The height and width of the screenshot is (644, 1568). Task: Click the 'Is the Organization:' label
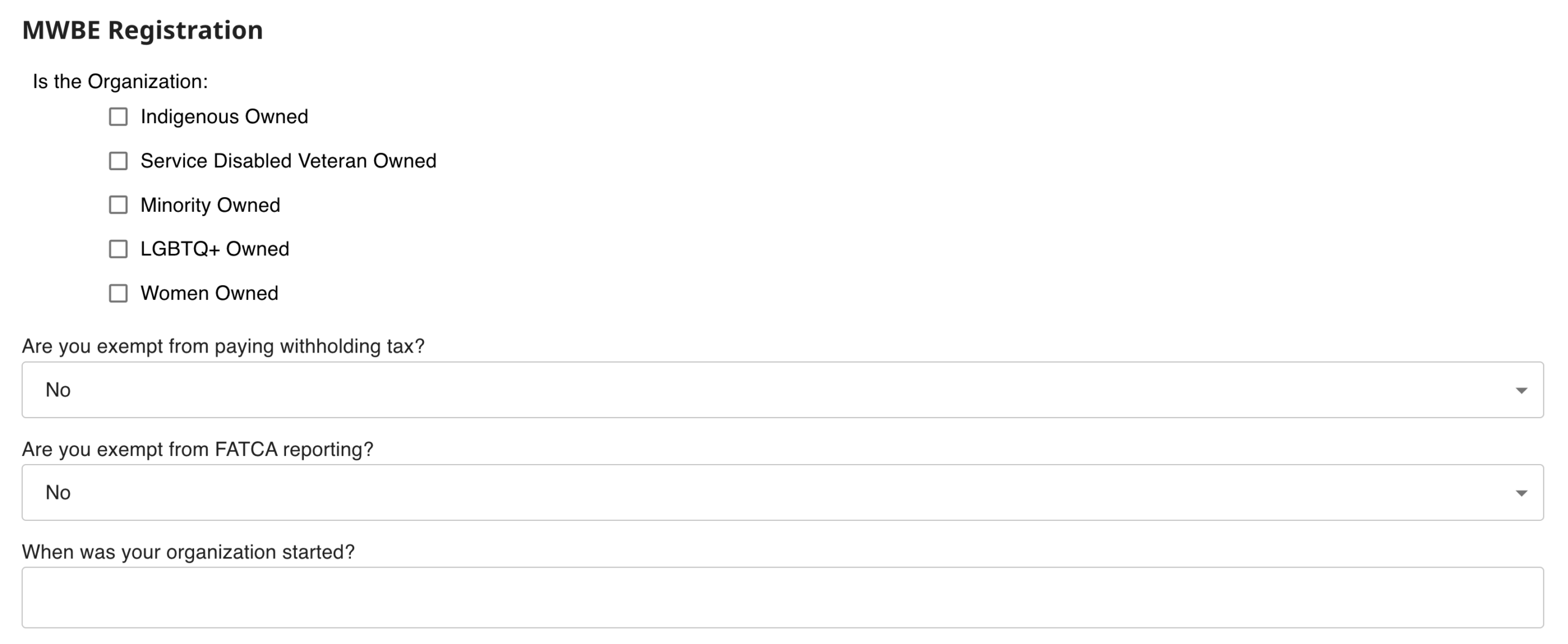[120, 81]
